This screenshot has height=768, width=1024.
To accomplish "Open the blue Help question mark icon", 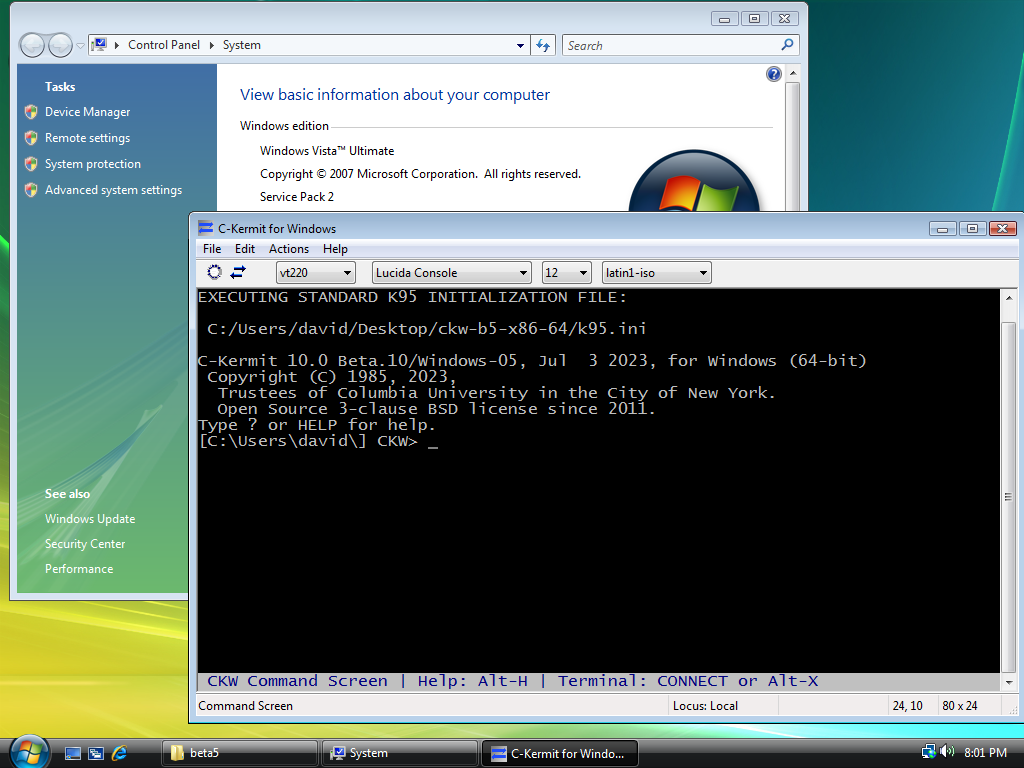I will click(x=773, y=74).
